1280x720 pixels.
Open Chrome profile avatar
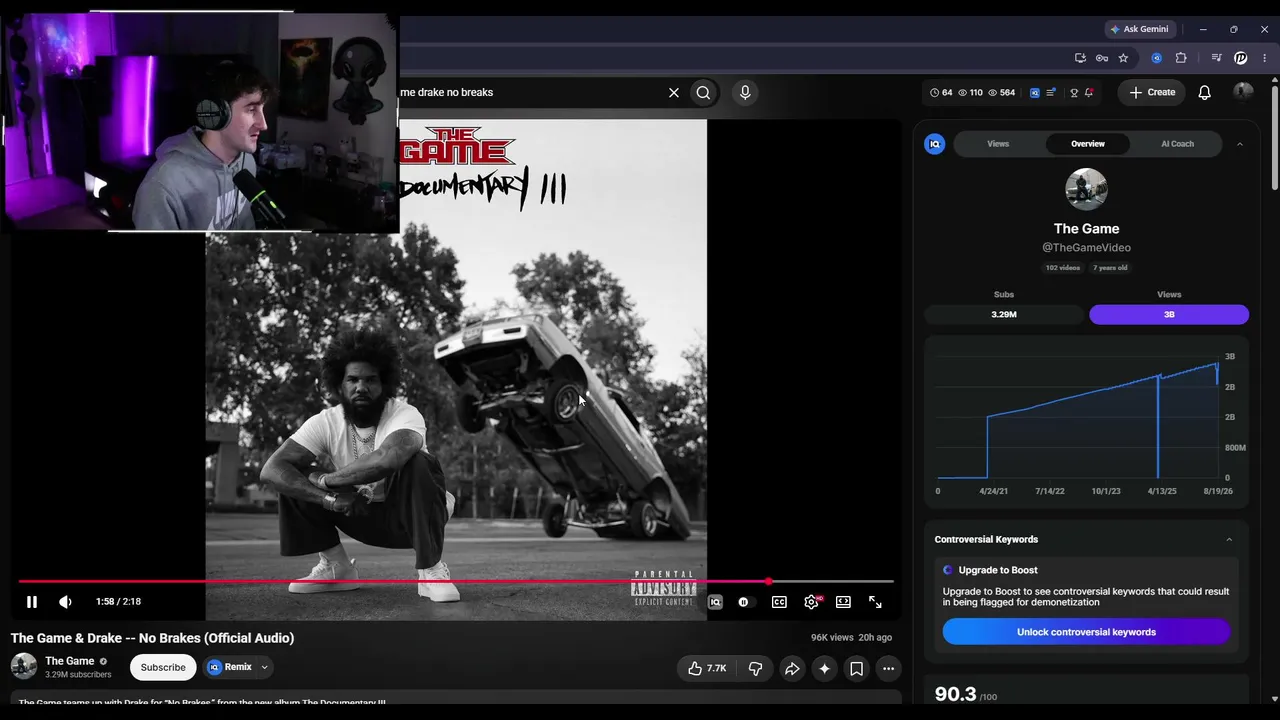click(x=1241, y=58)
